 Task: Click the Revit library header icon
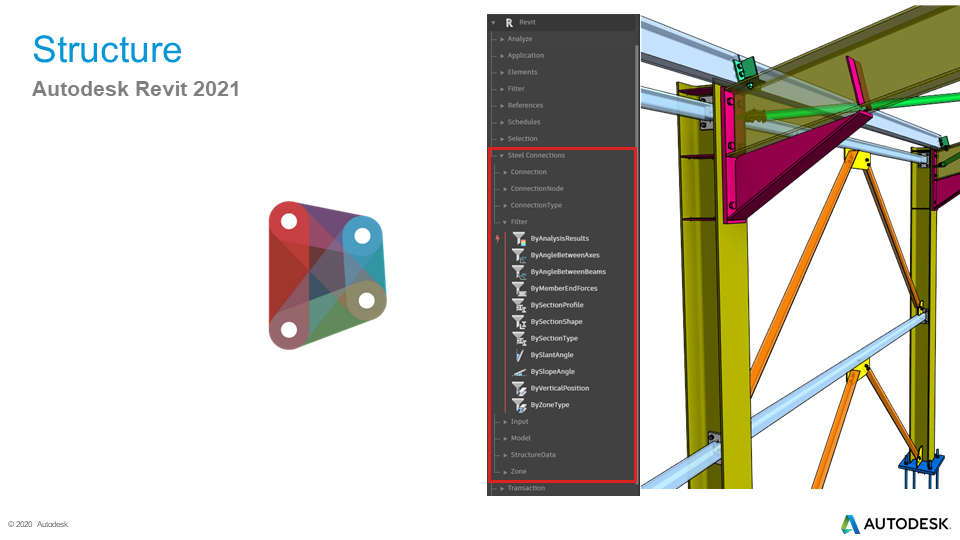[x=510, y=22]
